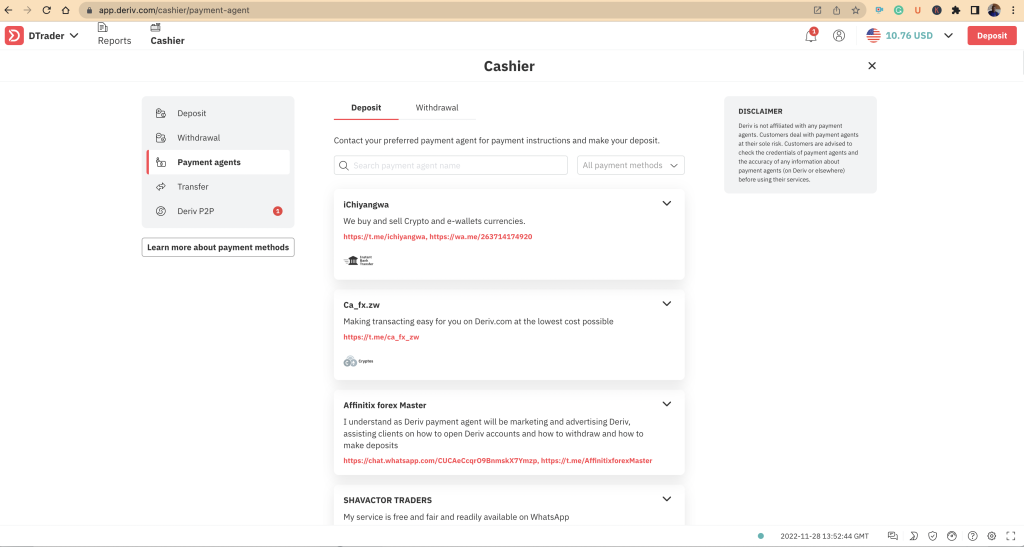Select Transfer in the cashier sidebar
1024x547 pixels.
(x=218, y=187)
